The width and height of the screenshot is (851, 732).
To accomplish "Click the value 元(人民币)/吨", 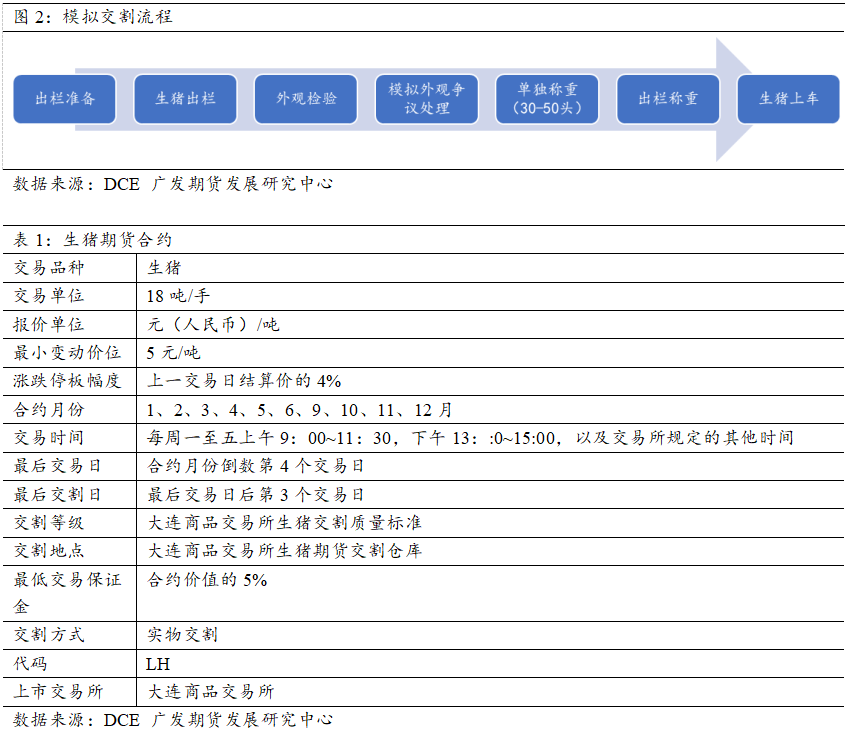I will coord(213,324).
